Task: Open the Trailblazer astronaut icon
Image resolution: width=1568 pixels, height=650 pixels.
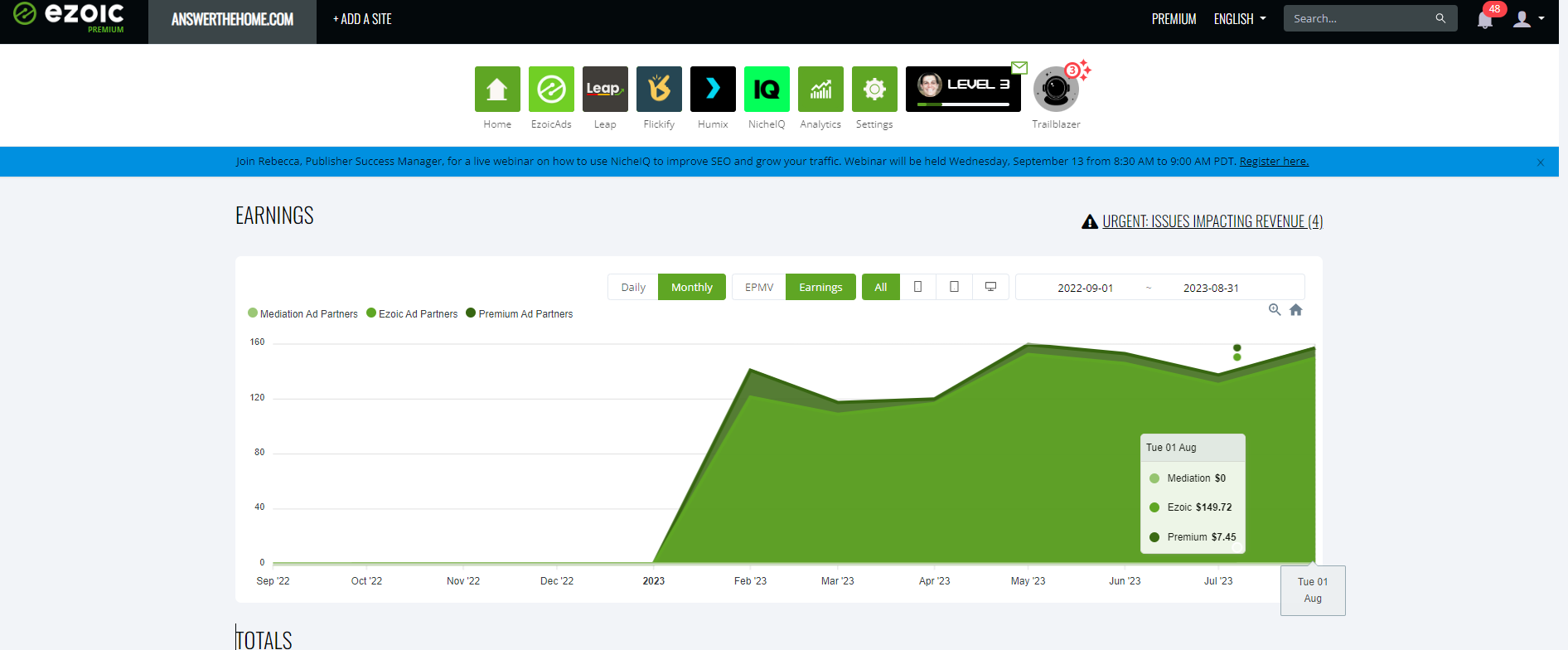Action: click(x=1056, y=89)
